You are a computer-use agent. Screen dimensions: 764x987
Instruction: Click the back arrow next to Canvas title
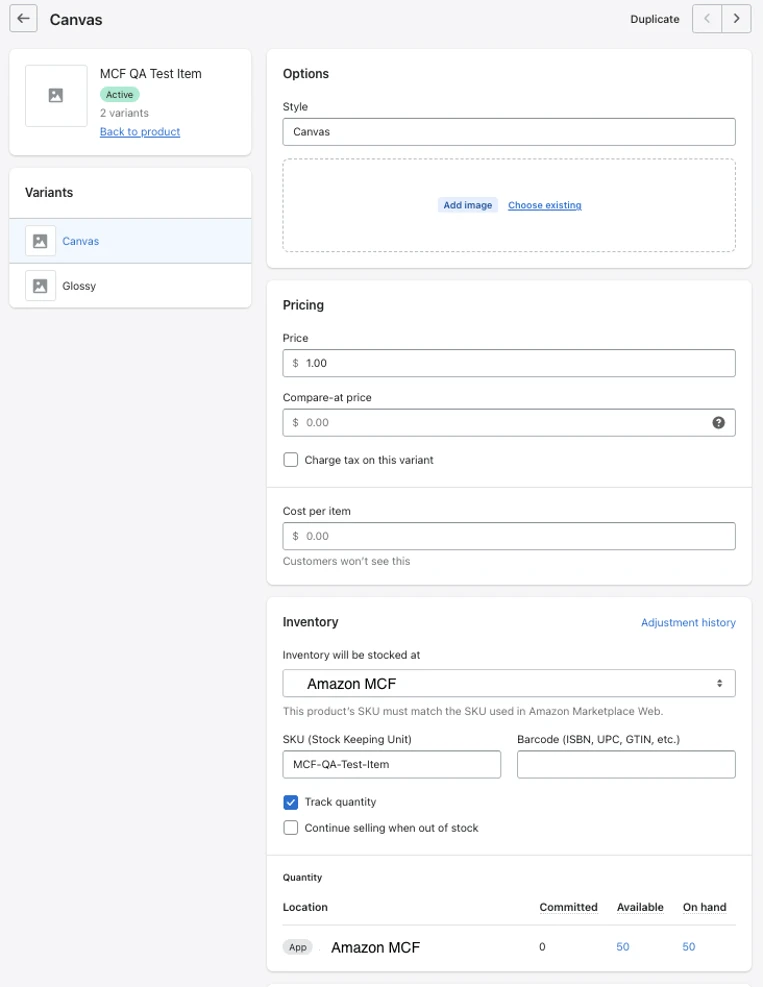click(x=23, y=19)
